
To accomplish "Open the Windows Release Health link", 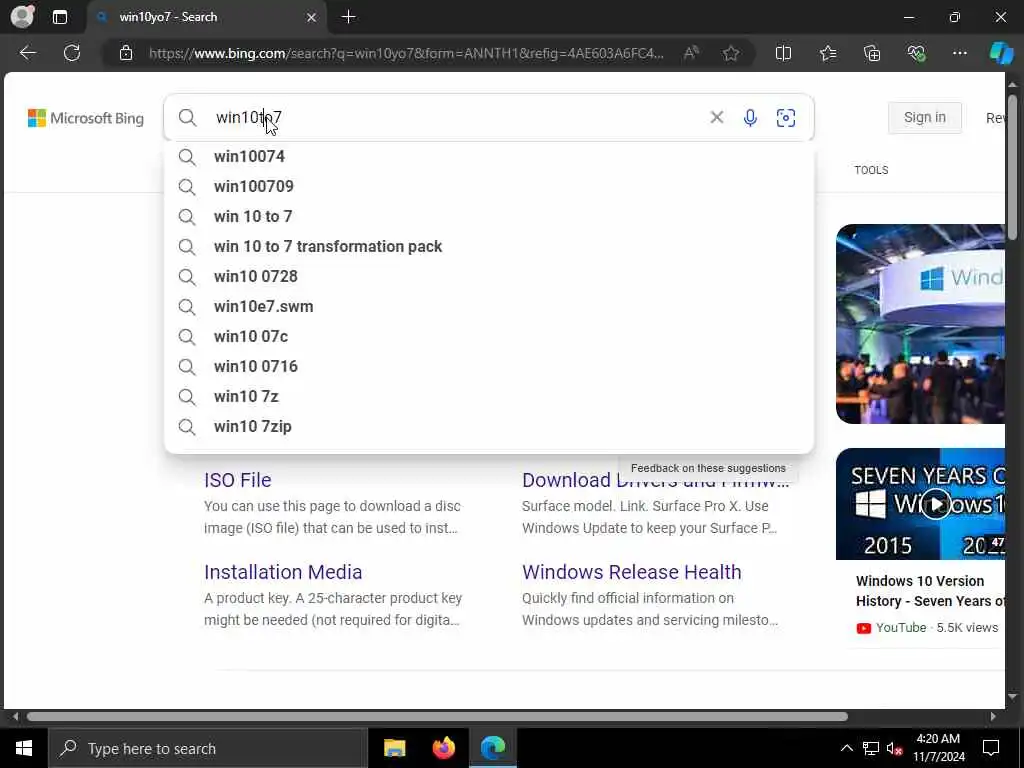I will point(632,572).
